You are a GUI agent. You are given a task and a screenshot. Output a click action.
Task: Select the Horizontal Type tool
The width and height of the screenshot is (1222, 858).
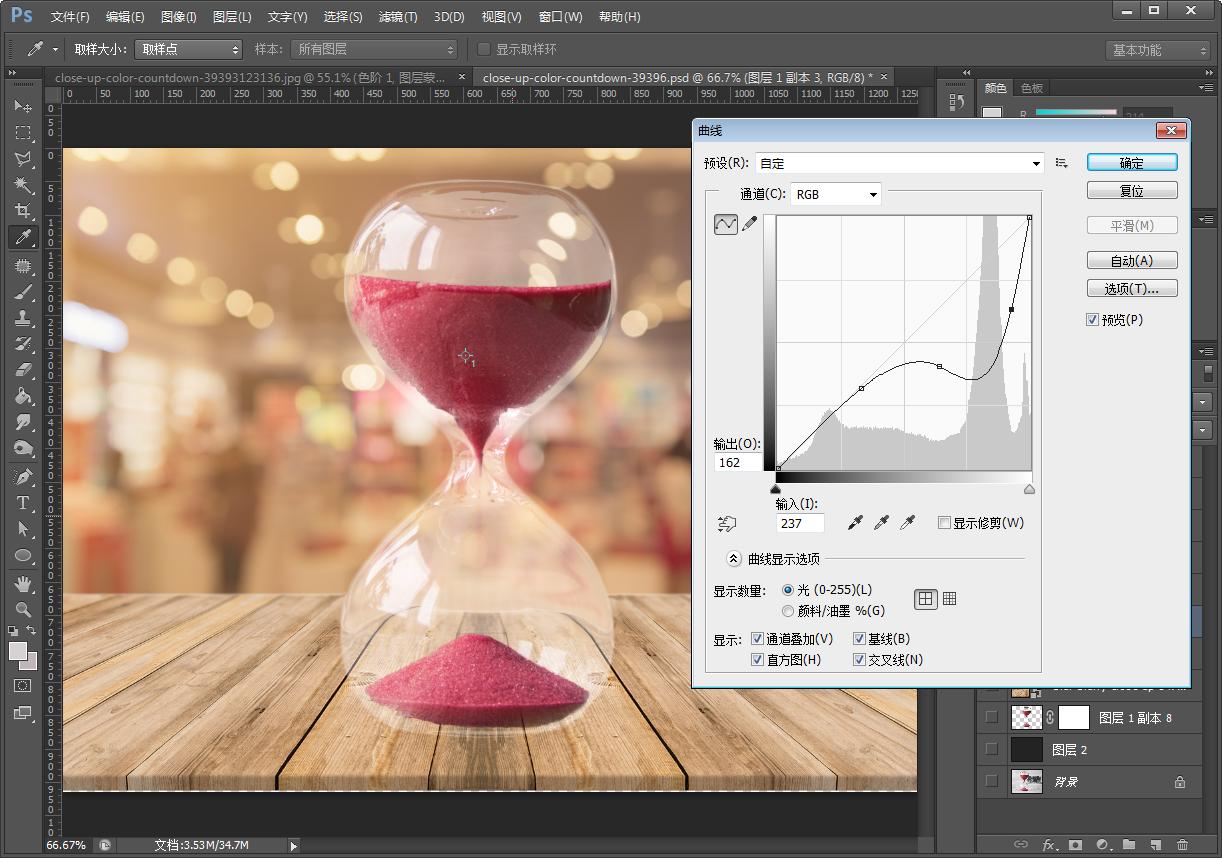pyautogui.click(x=23, y=503)
